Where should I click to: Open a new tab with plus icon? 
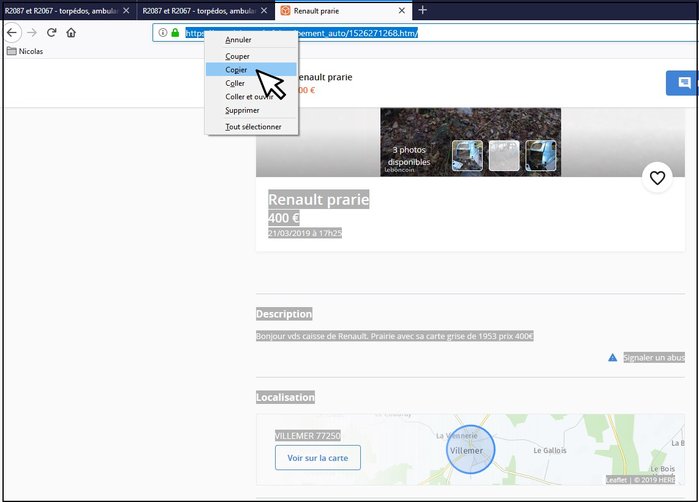click(423, 10)
